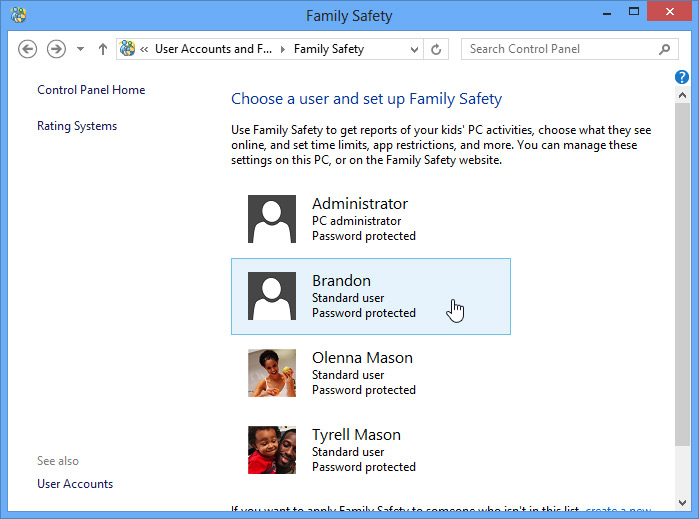Click the Family Safety breadcrumb segment
The width and height of the screenshot is (699, 519).
[x=328, y=49]
